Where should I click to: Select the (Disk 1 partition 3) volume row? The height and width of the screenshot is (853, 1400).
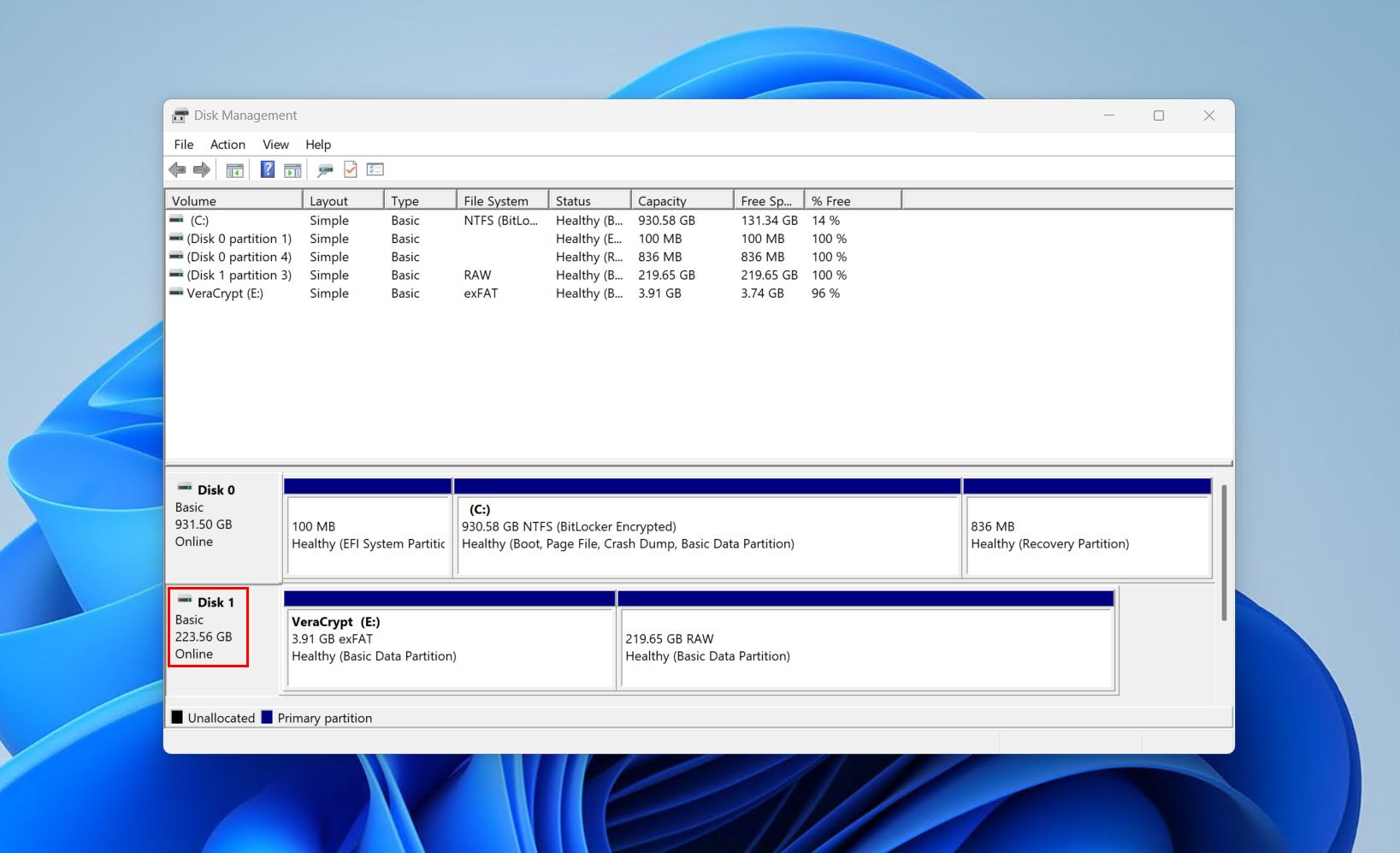click(239, 275)
